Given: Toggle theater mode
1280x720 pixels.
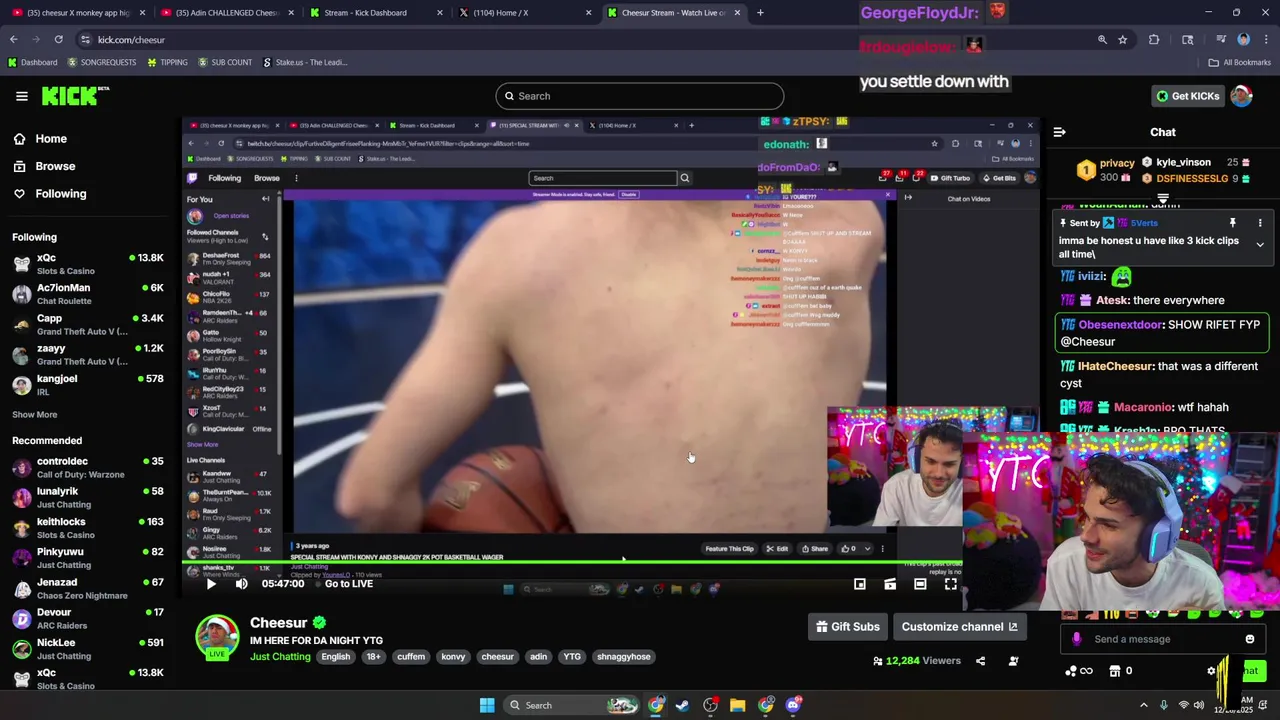Looking at the screenshot, I should (x=920, y=584).
